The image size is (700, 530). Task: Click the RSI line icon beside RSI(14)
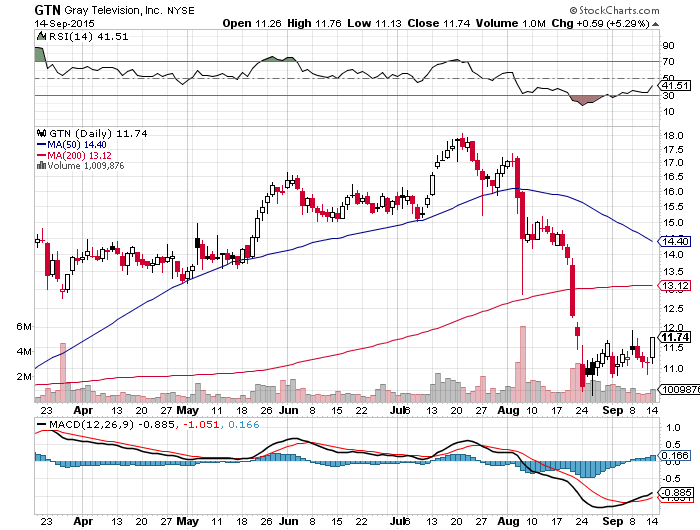pyautogui.click(x=42, y=36)
